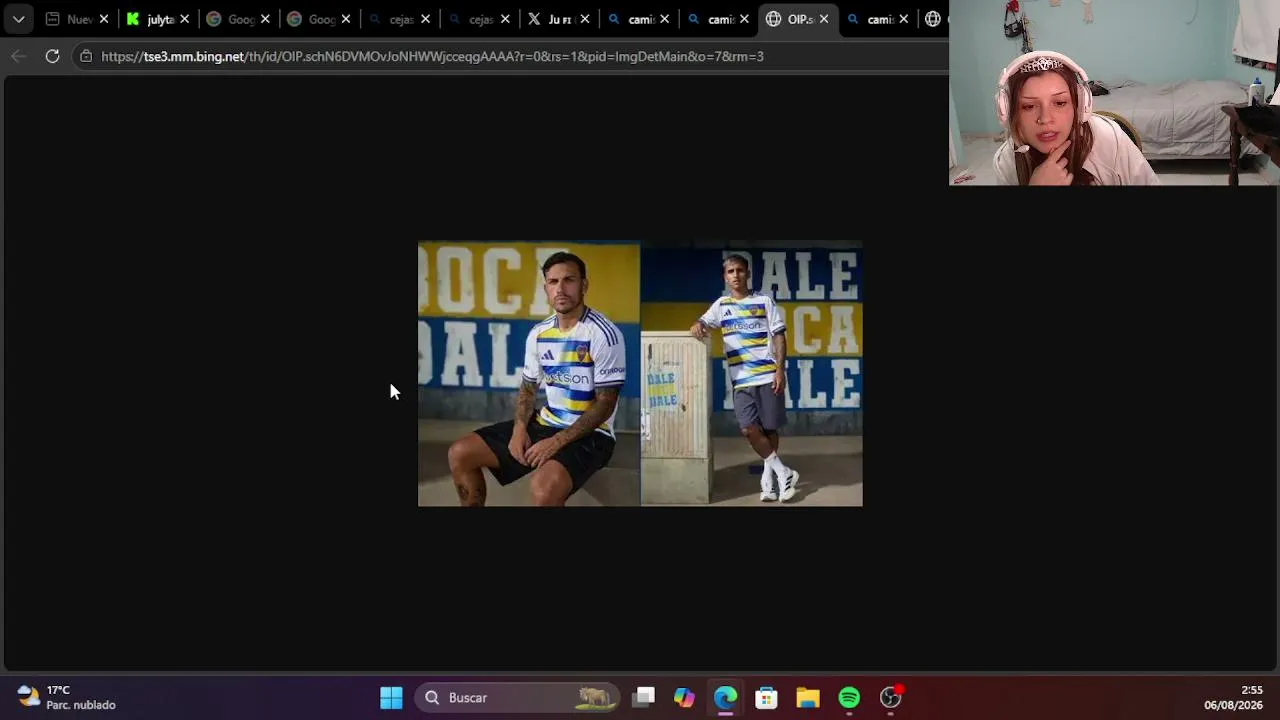Open the Windows Start menu

(x=391, y=697)
